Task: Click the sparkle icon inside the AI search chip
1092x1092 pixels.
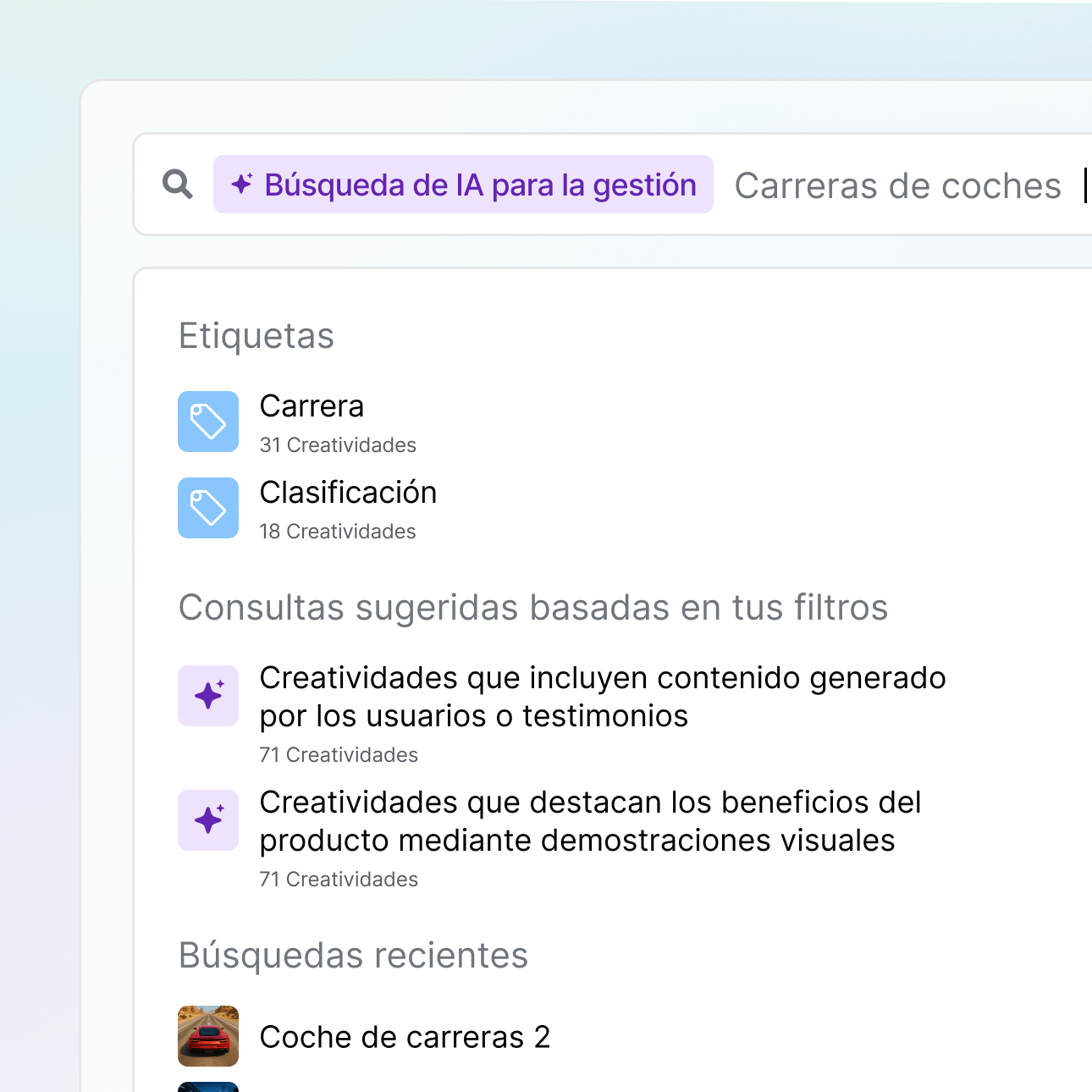Action: pyautogui.click(x=240, y=184)
